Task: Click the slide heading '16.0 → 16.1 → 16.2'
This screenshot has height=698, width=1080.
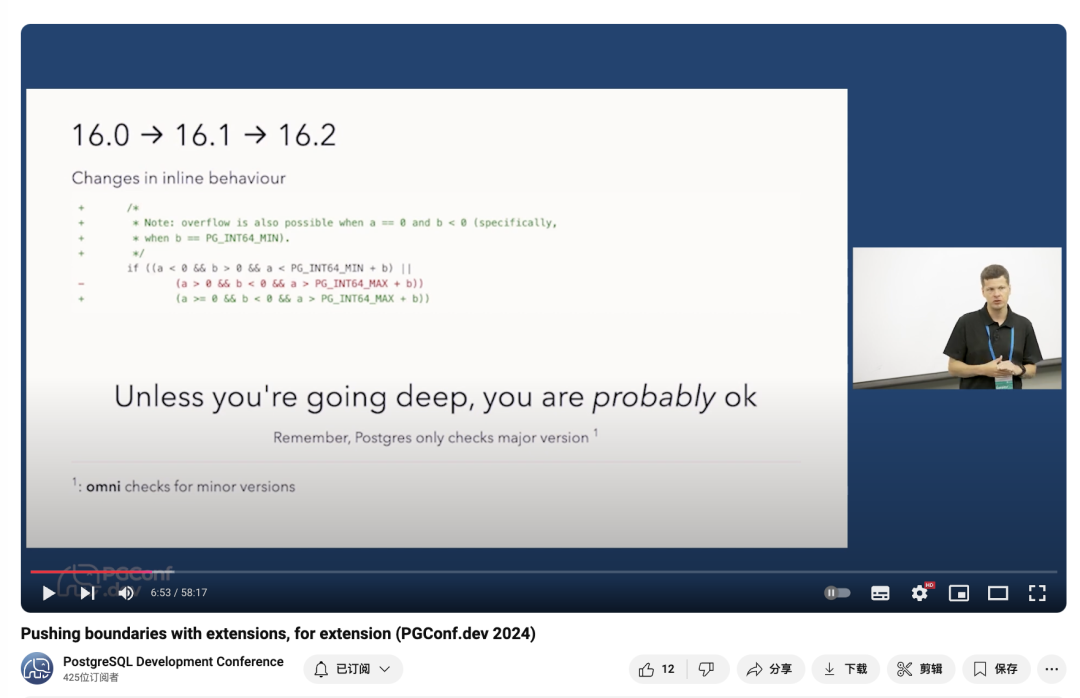Action: click(x=204, y=135)
